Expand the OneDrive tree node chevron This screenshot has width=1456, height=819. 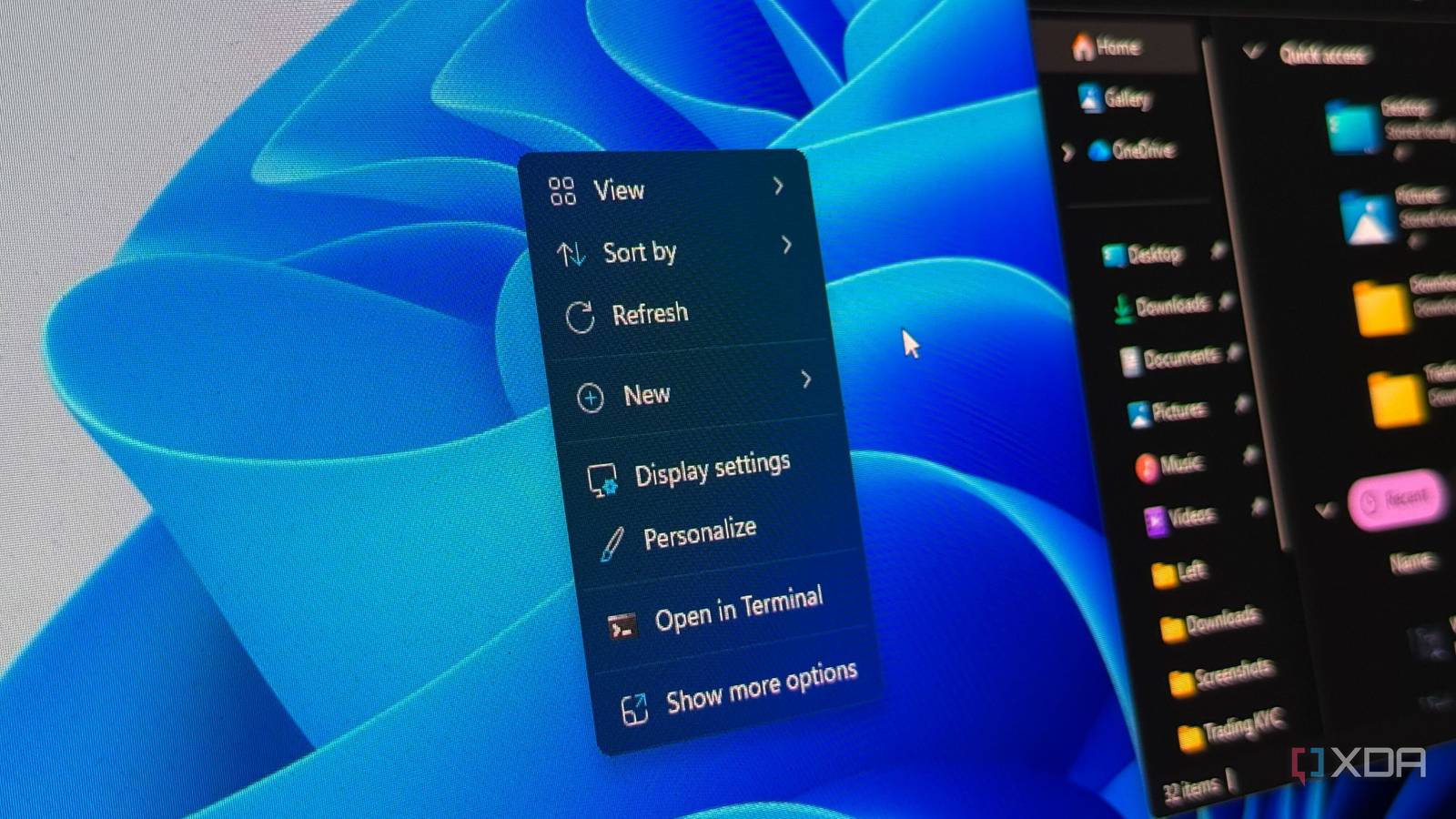tap(1067, 153)
